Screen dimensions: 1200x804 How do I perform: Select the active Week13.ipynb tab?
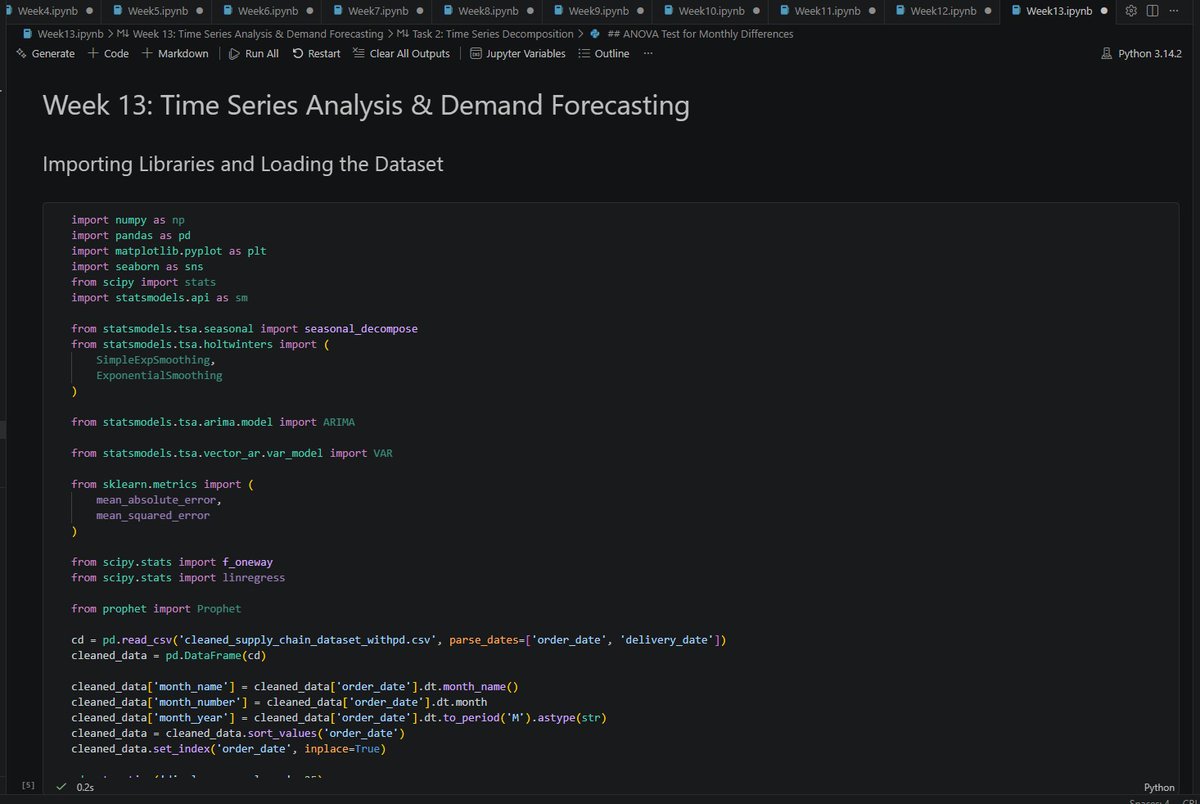click(1058, 11)
